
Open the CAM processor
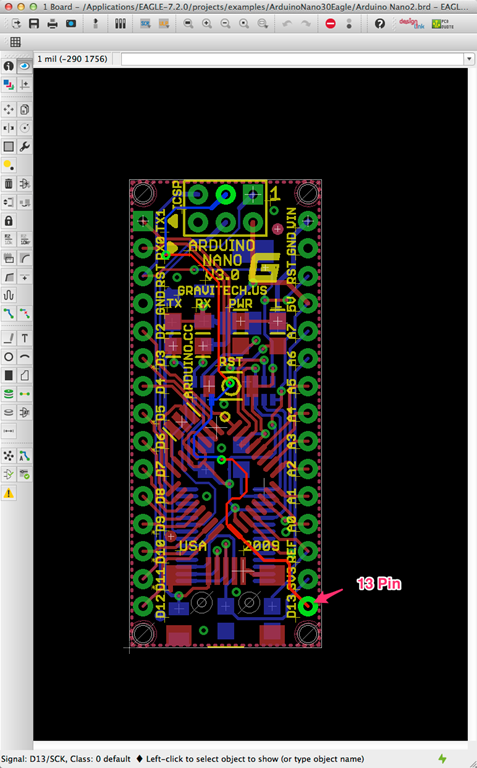point(71,24)
